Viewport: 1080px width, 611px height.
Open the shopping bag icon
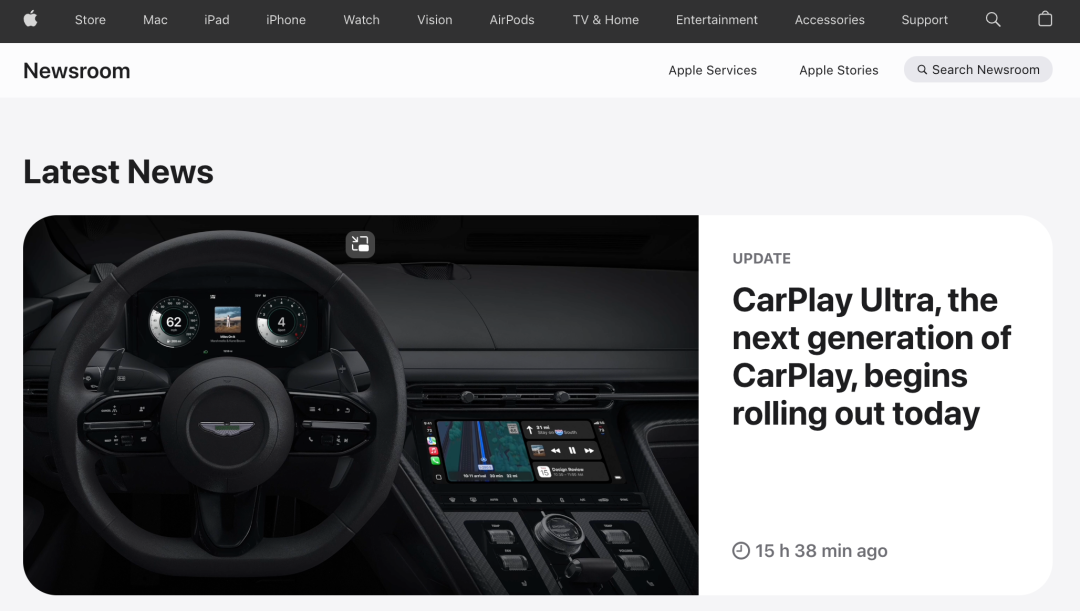(1045, 19)
